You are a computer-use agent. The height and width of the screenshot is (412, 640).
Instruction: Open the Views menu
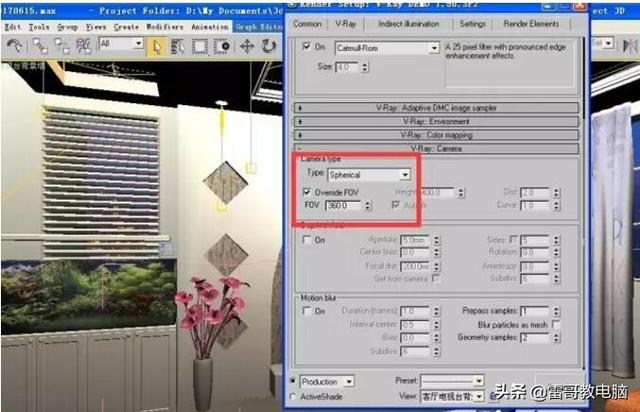[x=96, y=27]
